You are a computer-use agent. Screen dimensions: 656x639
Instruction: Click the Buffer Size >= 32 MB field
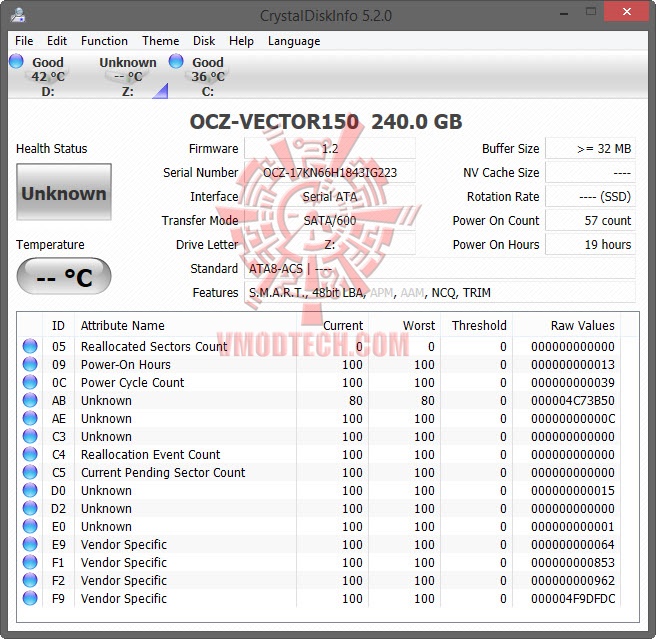[590, 149]
